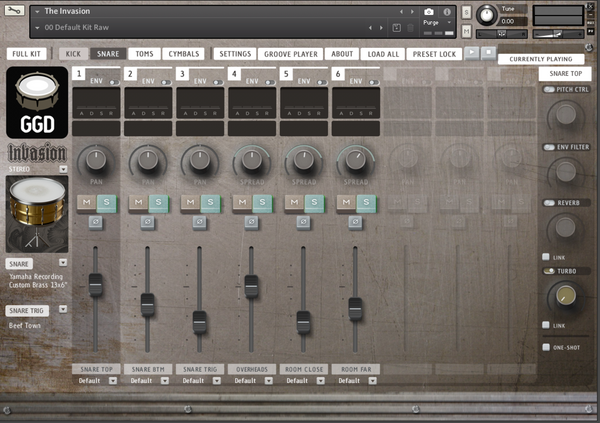Click the save preset disk icon
This screenshot has height=423, width=600.
[396, 28]
